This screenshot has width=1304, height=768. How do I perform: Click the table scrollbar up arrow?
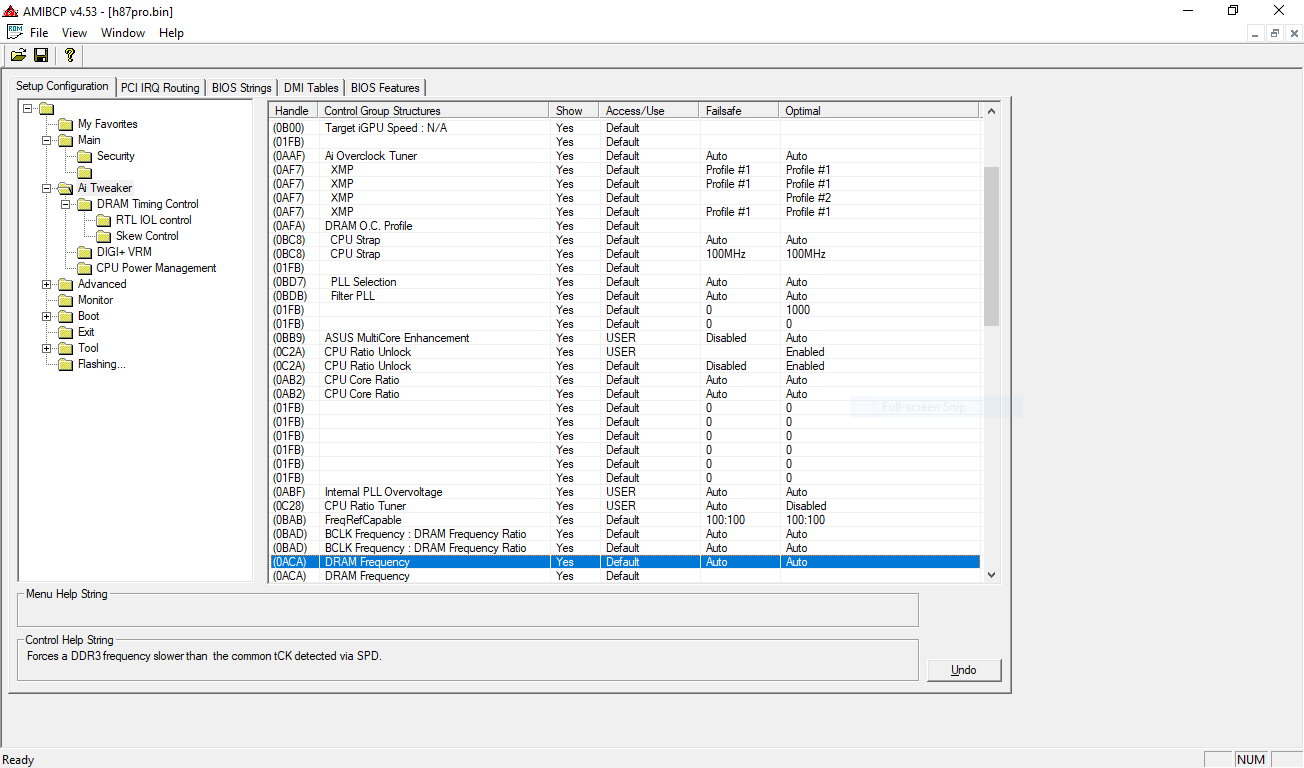point(991,111)
